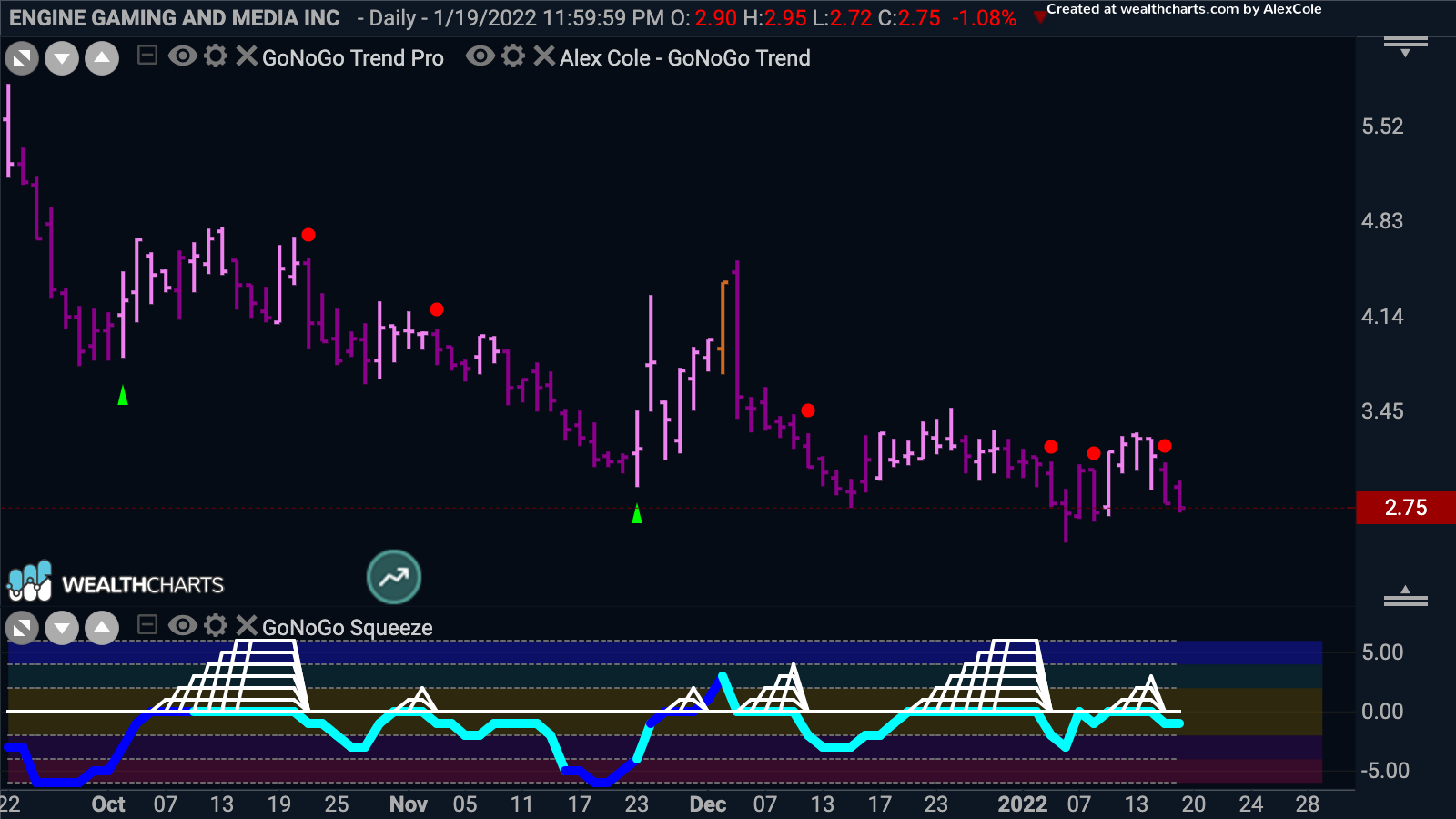Click the 5.00 Squeeze axis label

[1382, 652]
